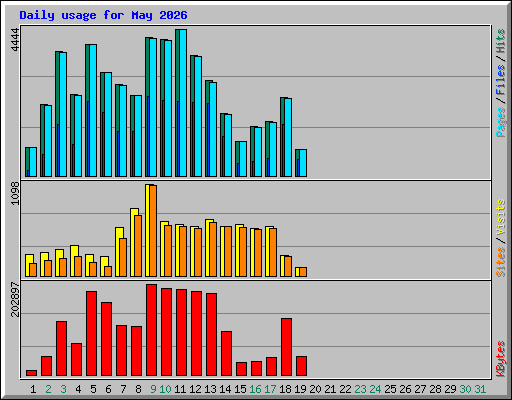This screenshot has width=512, height=400.
Task: Click day 18 on the x-axis
Action: 285,389
